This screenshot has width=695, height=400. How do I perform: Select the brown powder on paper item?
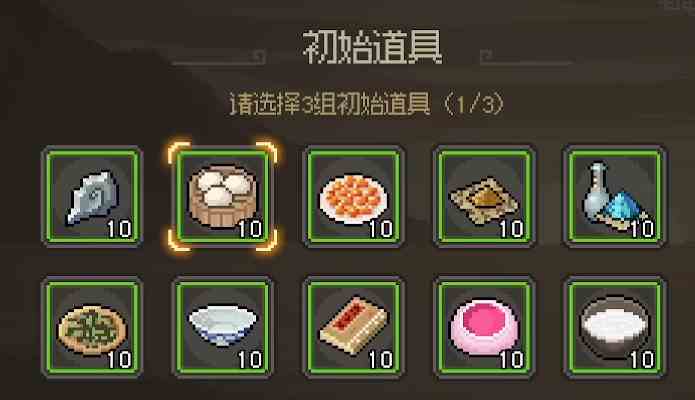(484, 197)
